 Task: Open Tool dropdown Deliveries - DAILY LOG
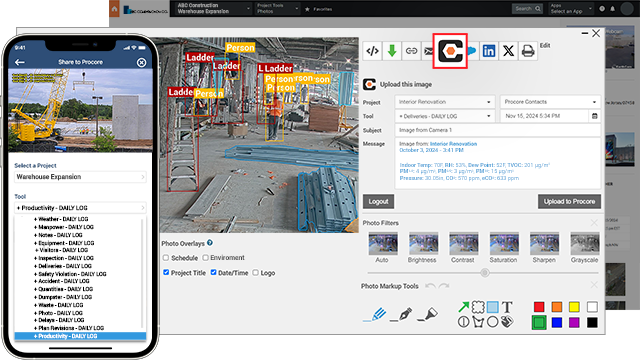coord(444,116)
